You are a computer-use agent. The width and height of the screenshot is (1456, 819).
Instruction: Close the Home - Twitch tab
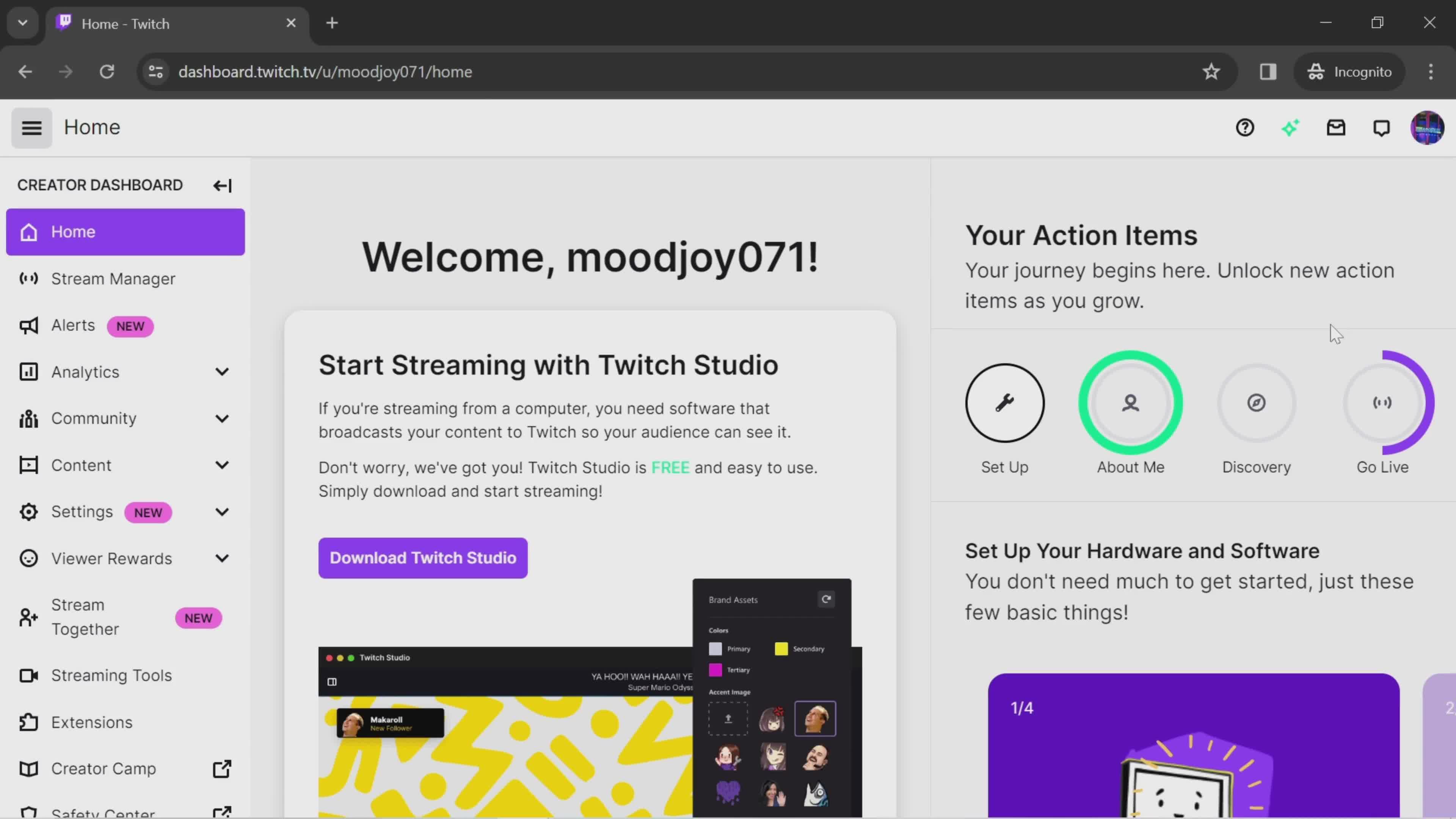291,23
